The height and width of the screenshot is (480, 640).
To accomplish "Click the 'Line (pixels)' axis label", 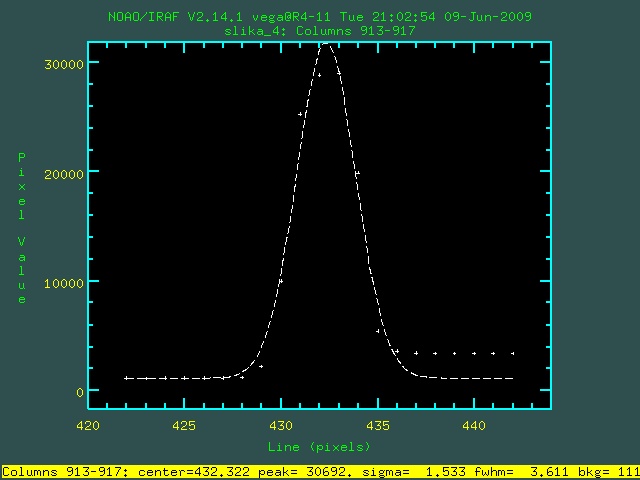I will [x=319, y=447].
